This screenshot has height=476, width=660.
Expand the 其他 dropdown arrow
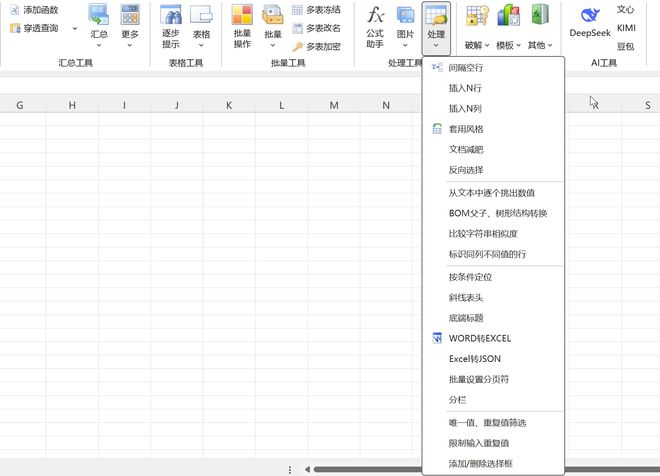tap(550, 45)
